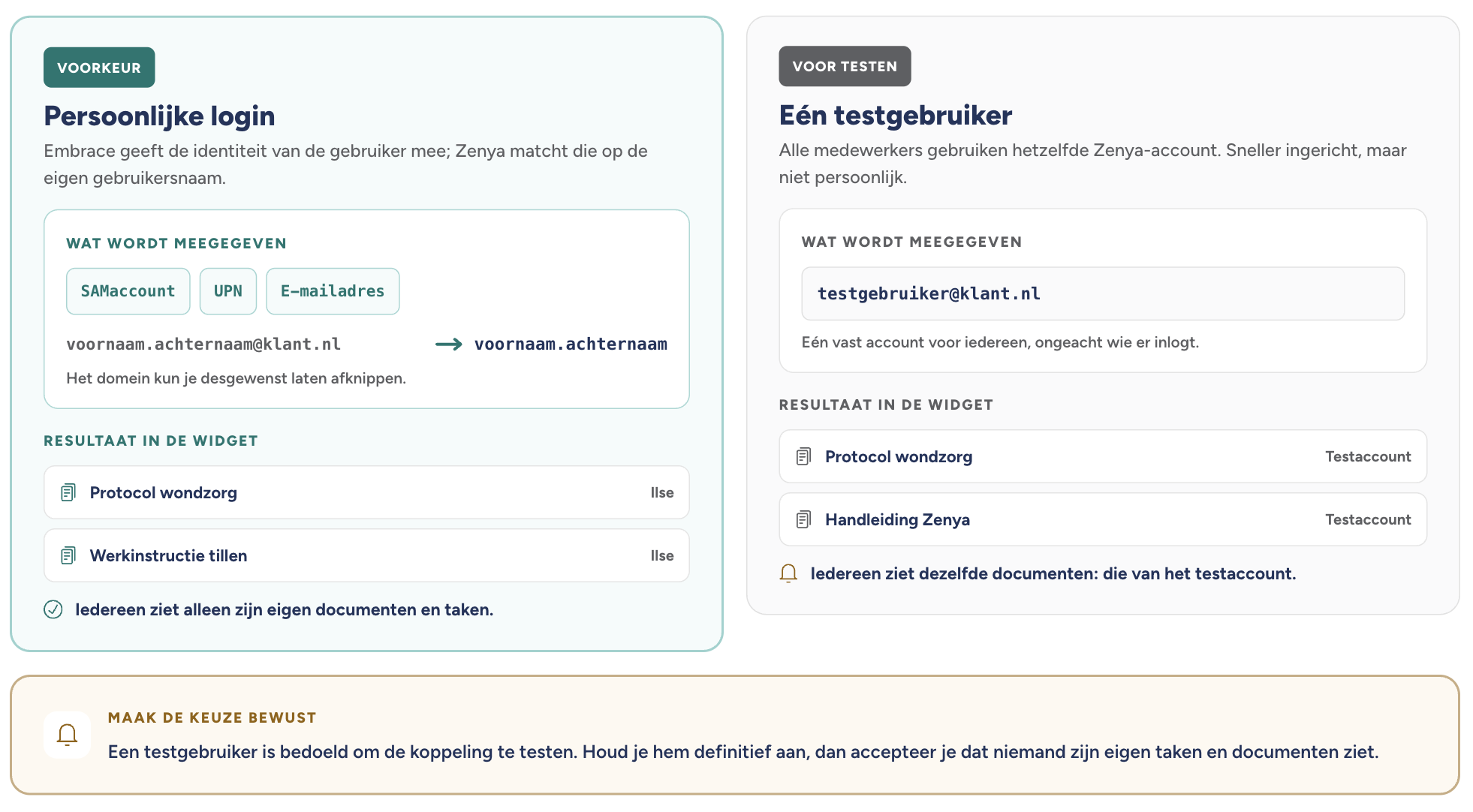Click the 'Alle medewerkers gebruiken hetzelfde' description
This screenshot has height=812, width=1473.
pos(1092,164)
